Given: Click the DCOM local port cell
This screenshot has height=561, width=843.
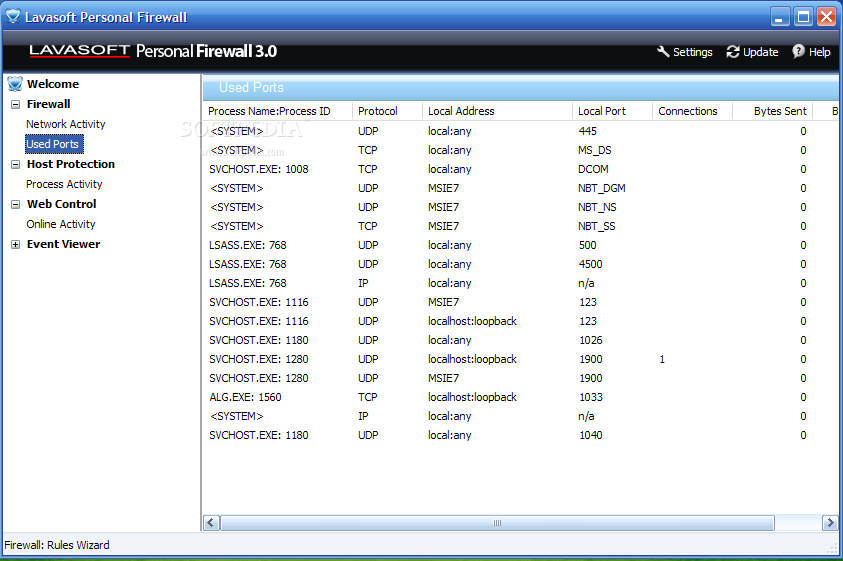Looking at the screenshot, I should [593, 169].
